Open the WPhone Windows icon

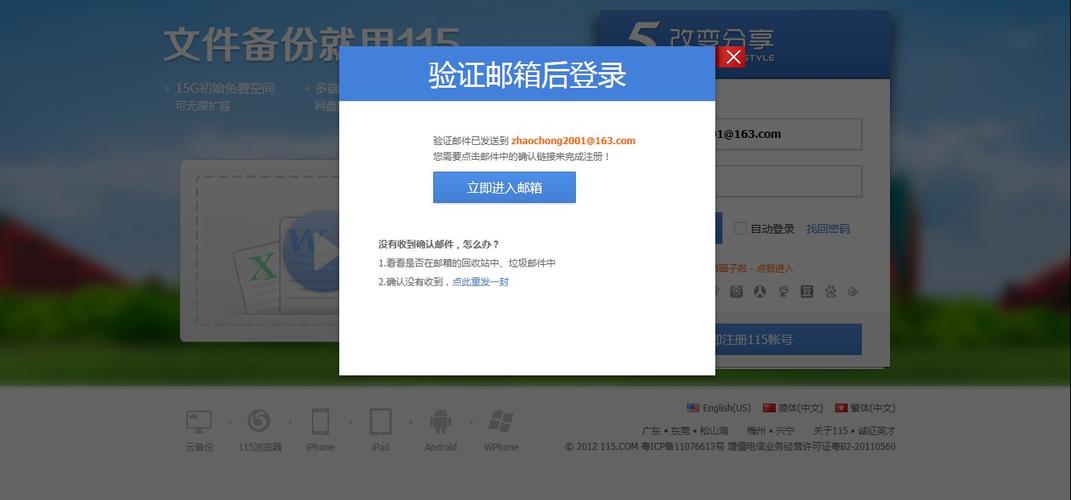(x=501, y=421)
